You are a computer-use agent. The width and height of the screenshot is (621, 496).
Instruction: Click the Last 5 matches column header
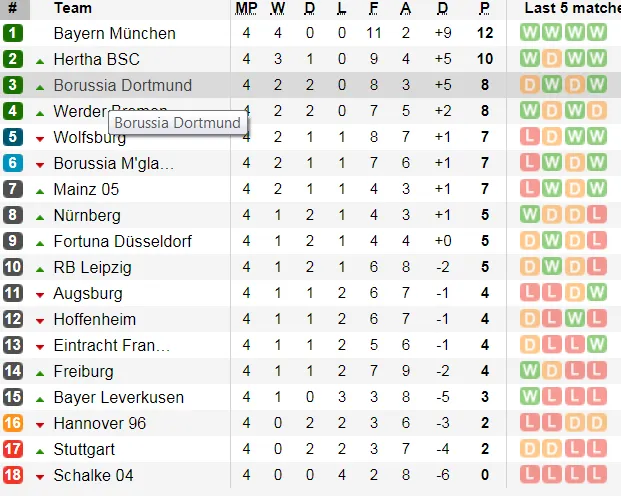[572, 9]
